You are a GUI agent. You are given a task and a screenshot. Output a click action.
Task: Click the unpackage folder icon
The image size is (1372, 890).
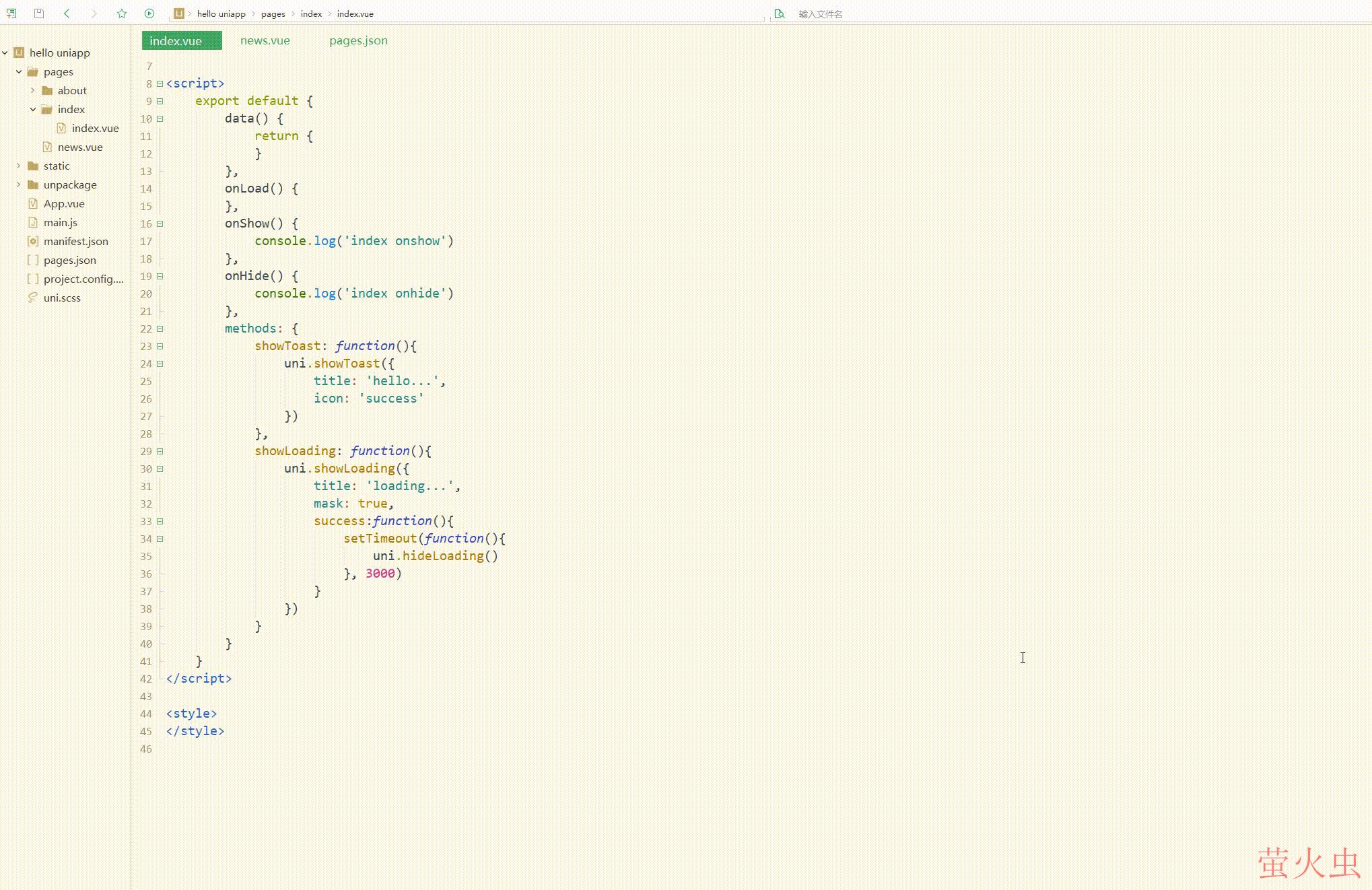33,184
